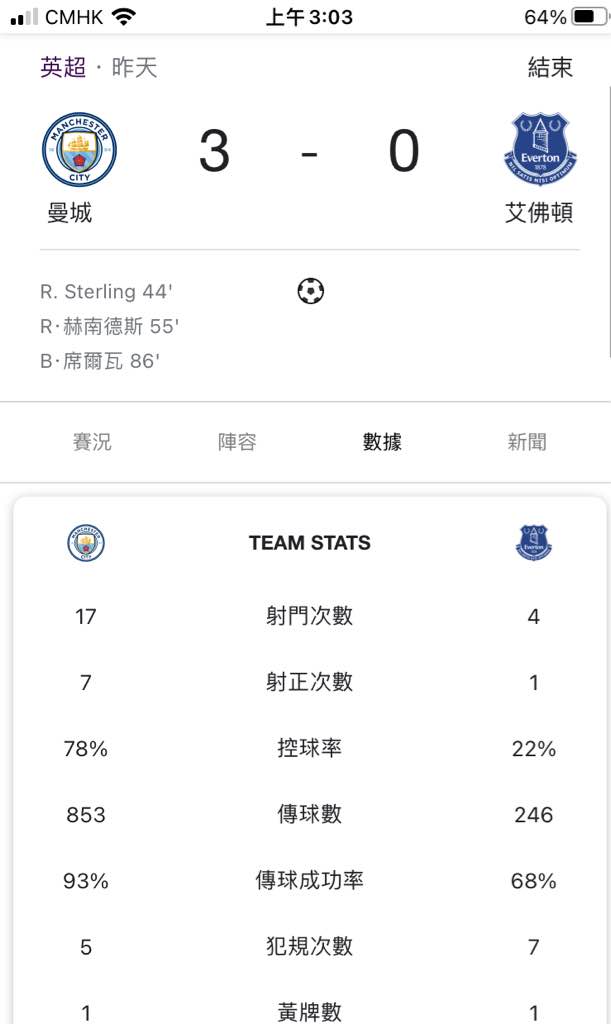Tap the B·席爾瓦 86' goal entry
The width and height of the screenshot is (611, 1024).
100,360
